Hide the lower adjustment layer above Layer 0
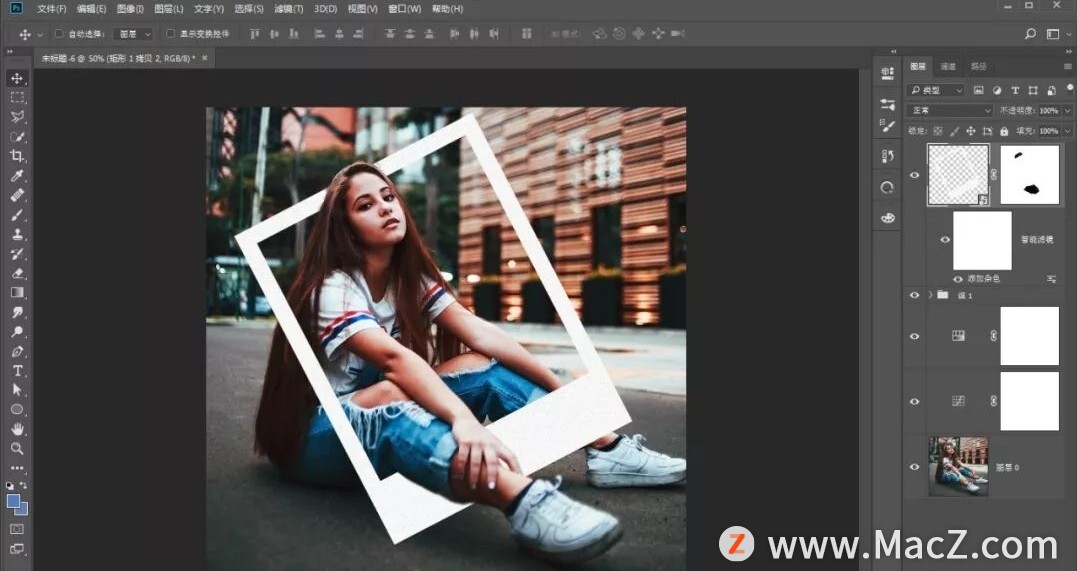 coord(914,401)
